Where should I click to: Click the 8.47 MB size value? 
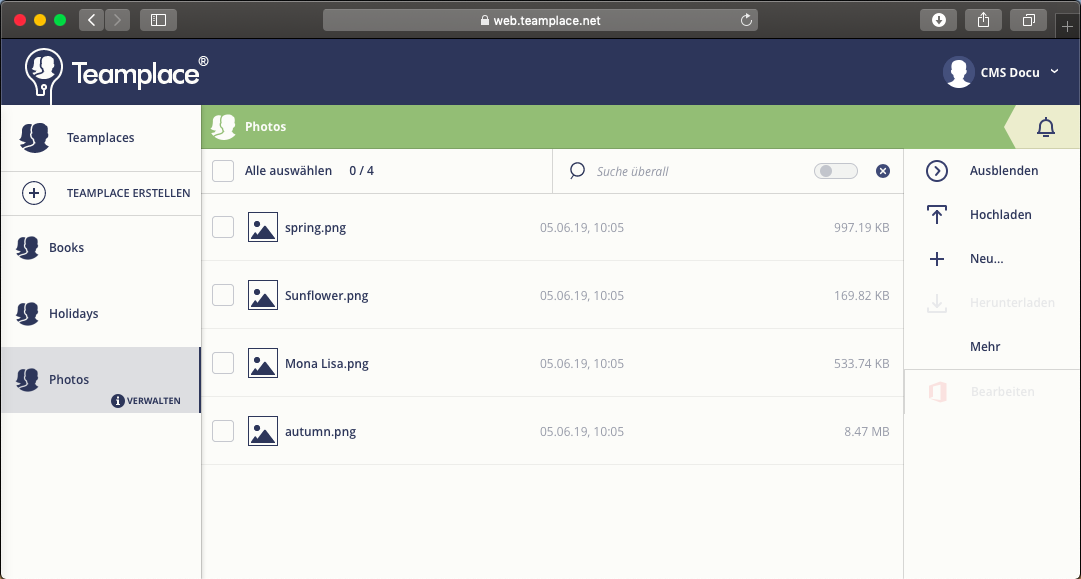point(867,432)
